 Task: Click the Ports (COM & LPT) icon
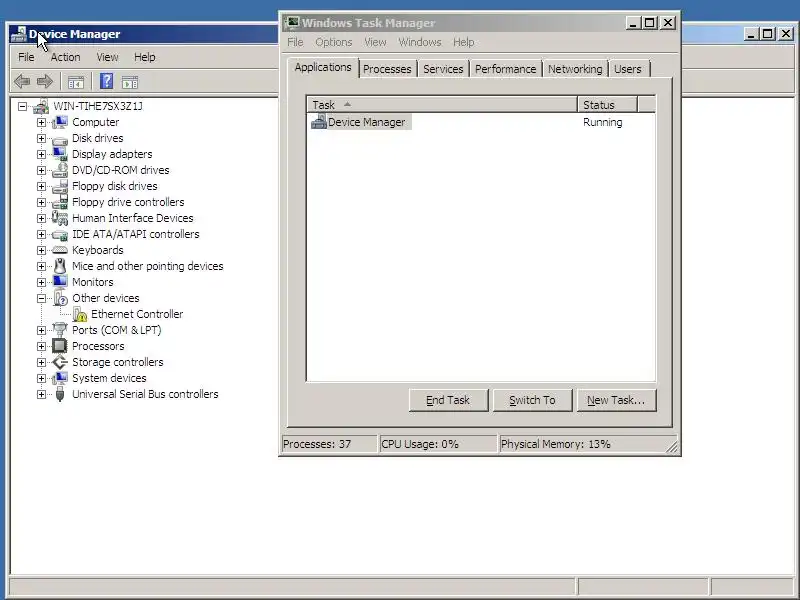tap(60, 330)
